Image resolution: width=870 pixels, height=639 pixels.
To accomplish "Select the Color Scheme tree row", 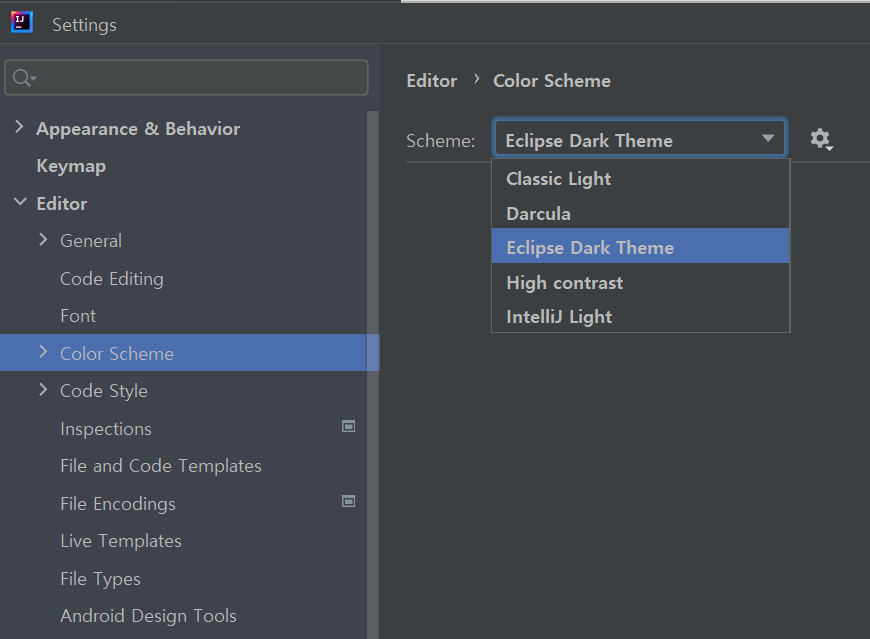I will coord(190,353).
